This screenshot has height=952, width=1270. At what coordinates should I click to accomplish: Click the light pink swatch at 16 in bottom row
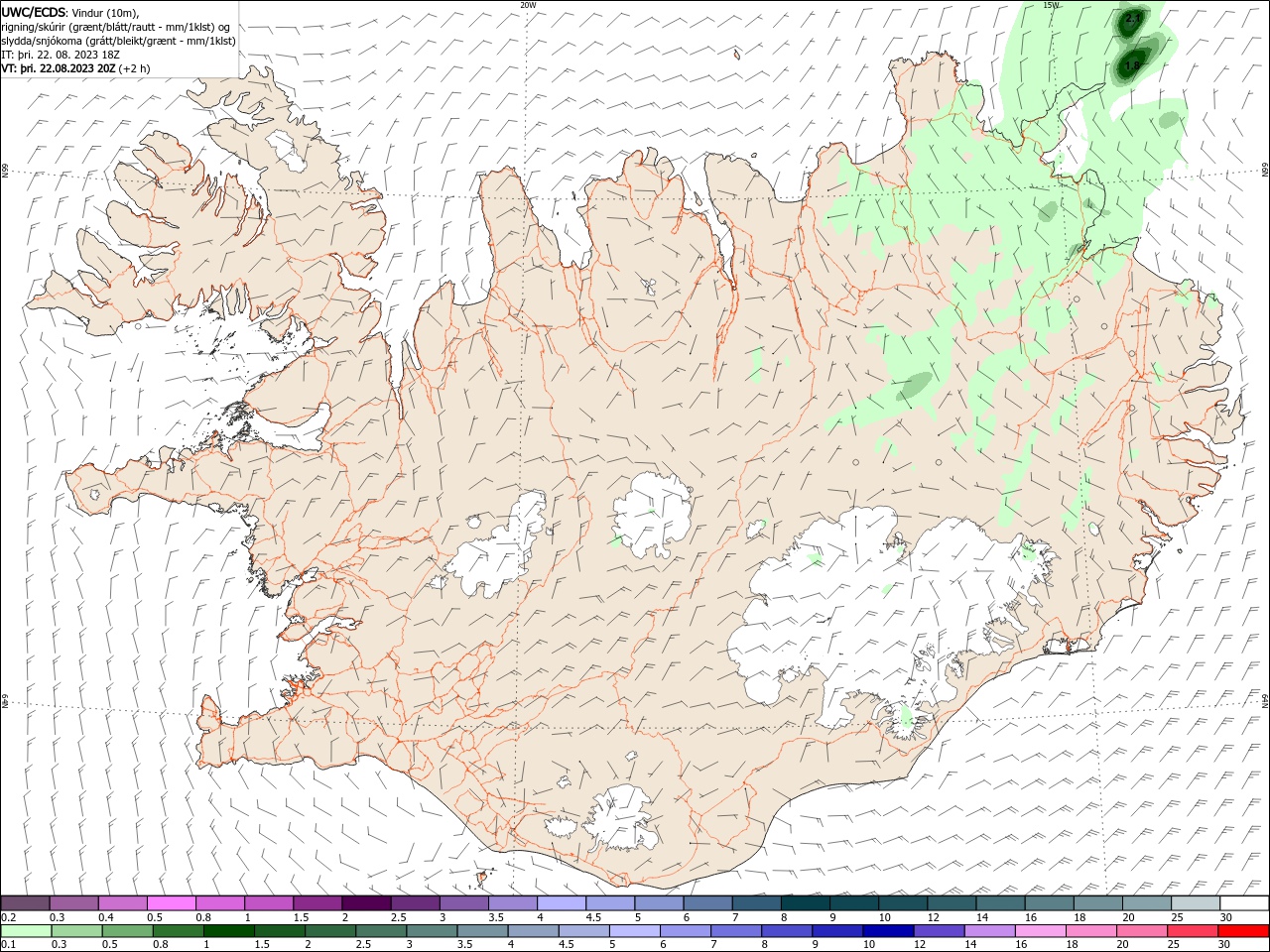coord(1039,931)
